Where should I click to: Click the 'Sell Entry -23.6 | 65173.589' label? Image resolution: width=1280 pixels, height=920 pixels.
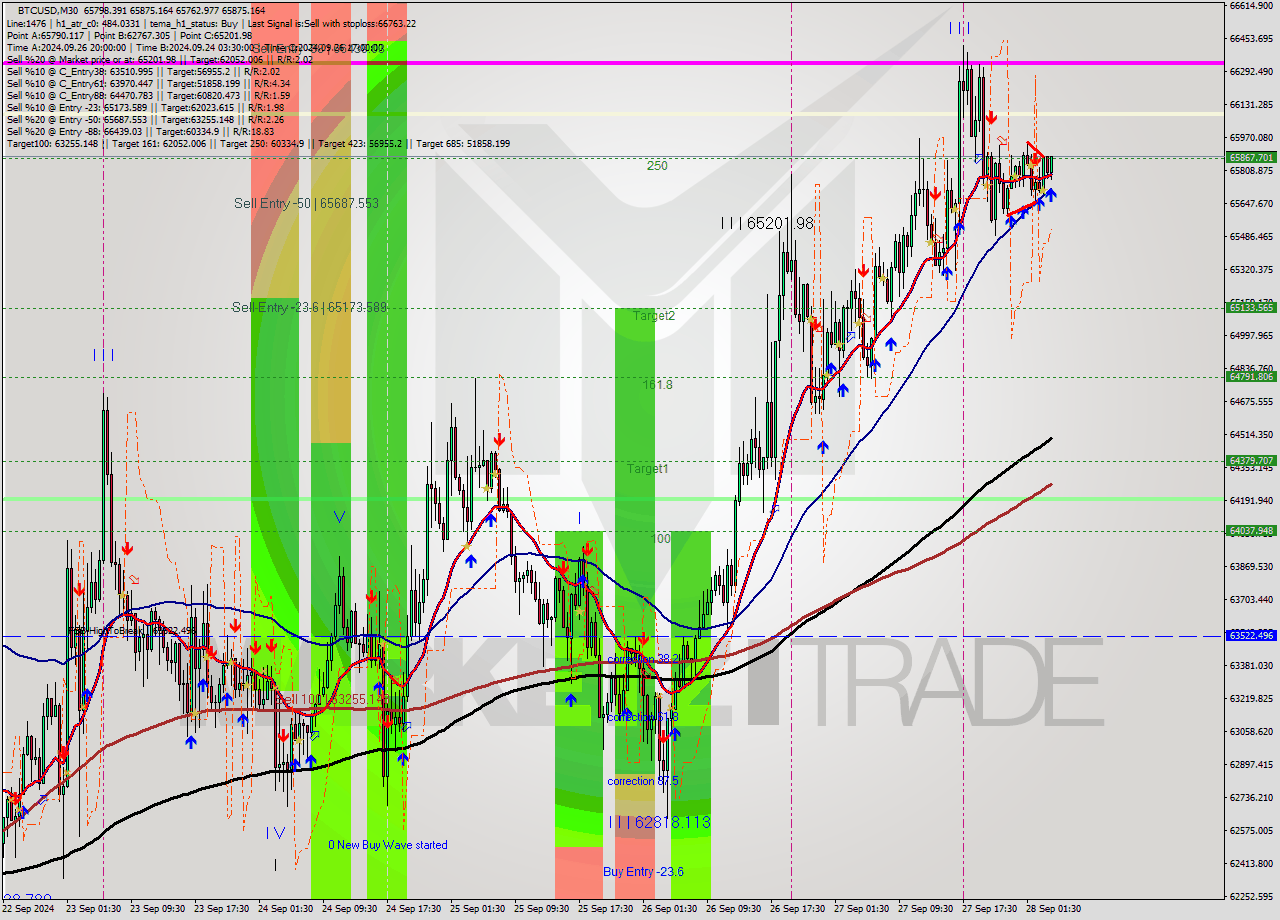pos(309,307)
